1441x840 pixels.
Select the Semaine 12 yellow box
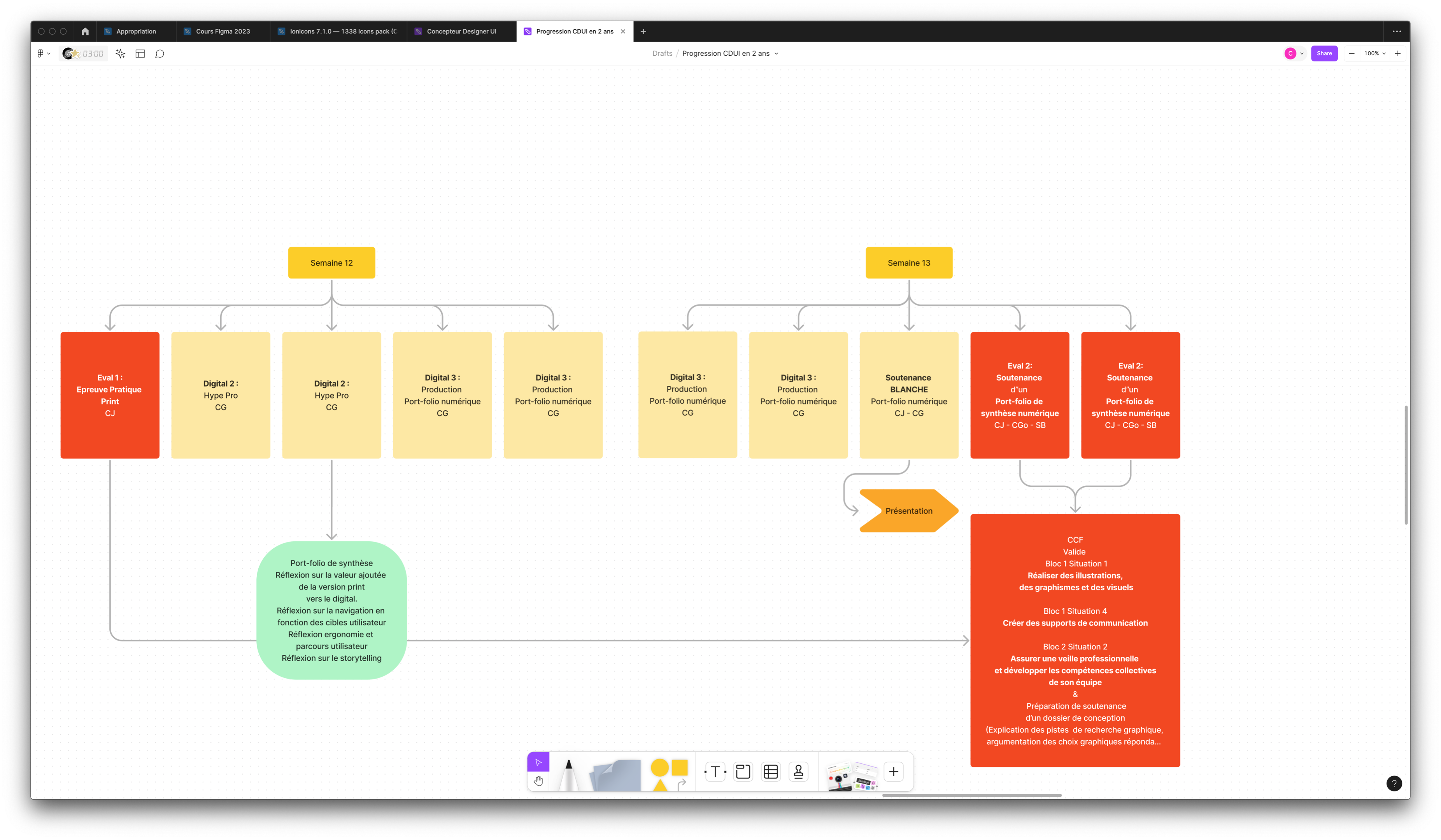pyautogui.click(x=332, y=263)
